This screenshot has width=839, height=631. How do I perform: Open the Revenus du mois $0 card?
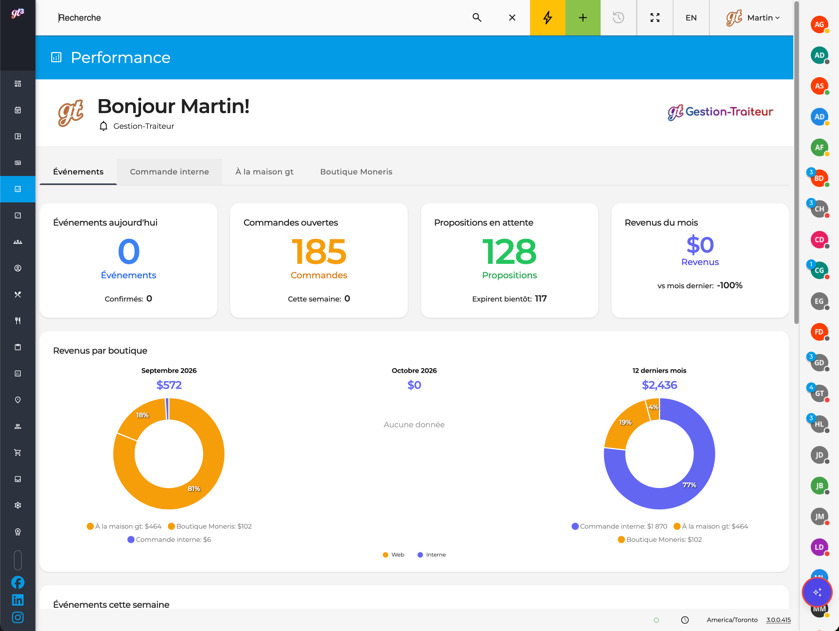[x=700, y=260]
